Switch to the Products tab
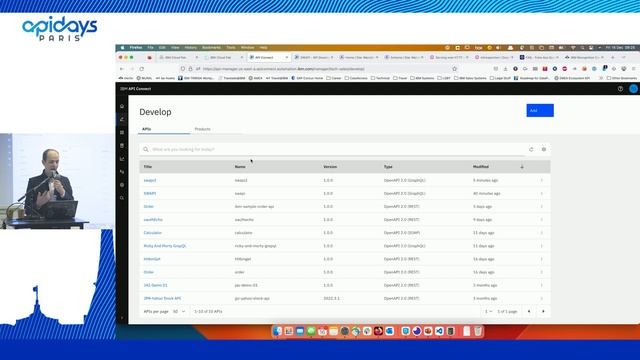This screenshot has width=640, height=360. 202,129
